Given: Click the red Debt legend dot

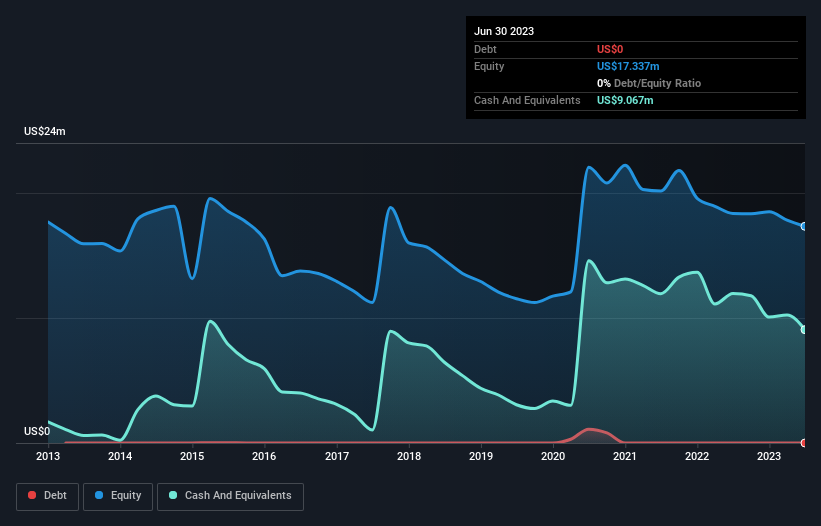Looking at the screenshot, I should [x=32, y=495].
